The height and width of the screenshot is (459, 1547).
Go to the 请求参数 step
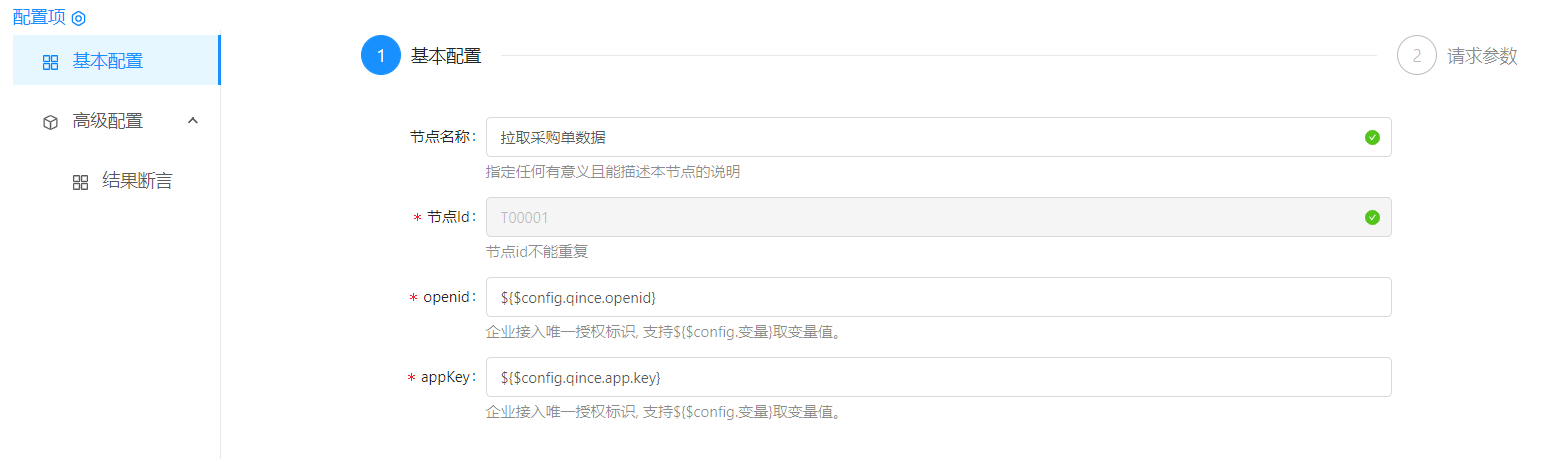click(1481, 56)
